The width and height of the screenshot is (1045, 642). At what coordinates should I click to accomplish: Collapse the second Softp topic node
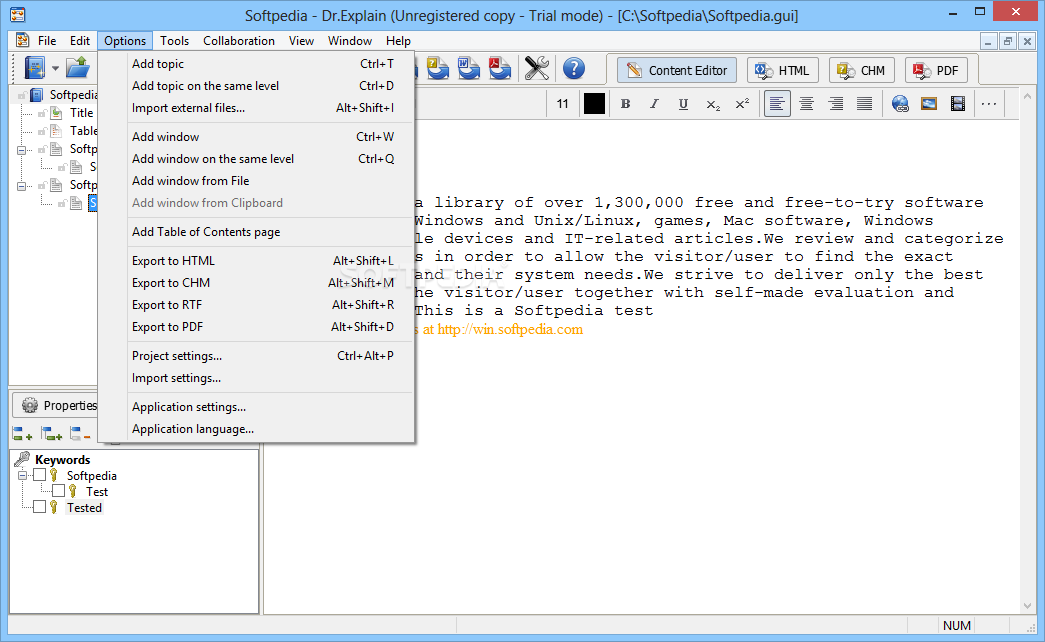(21, 185)
